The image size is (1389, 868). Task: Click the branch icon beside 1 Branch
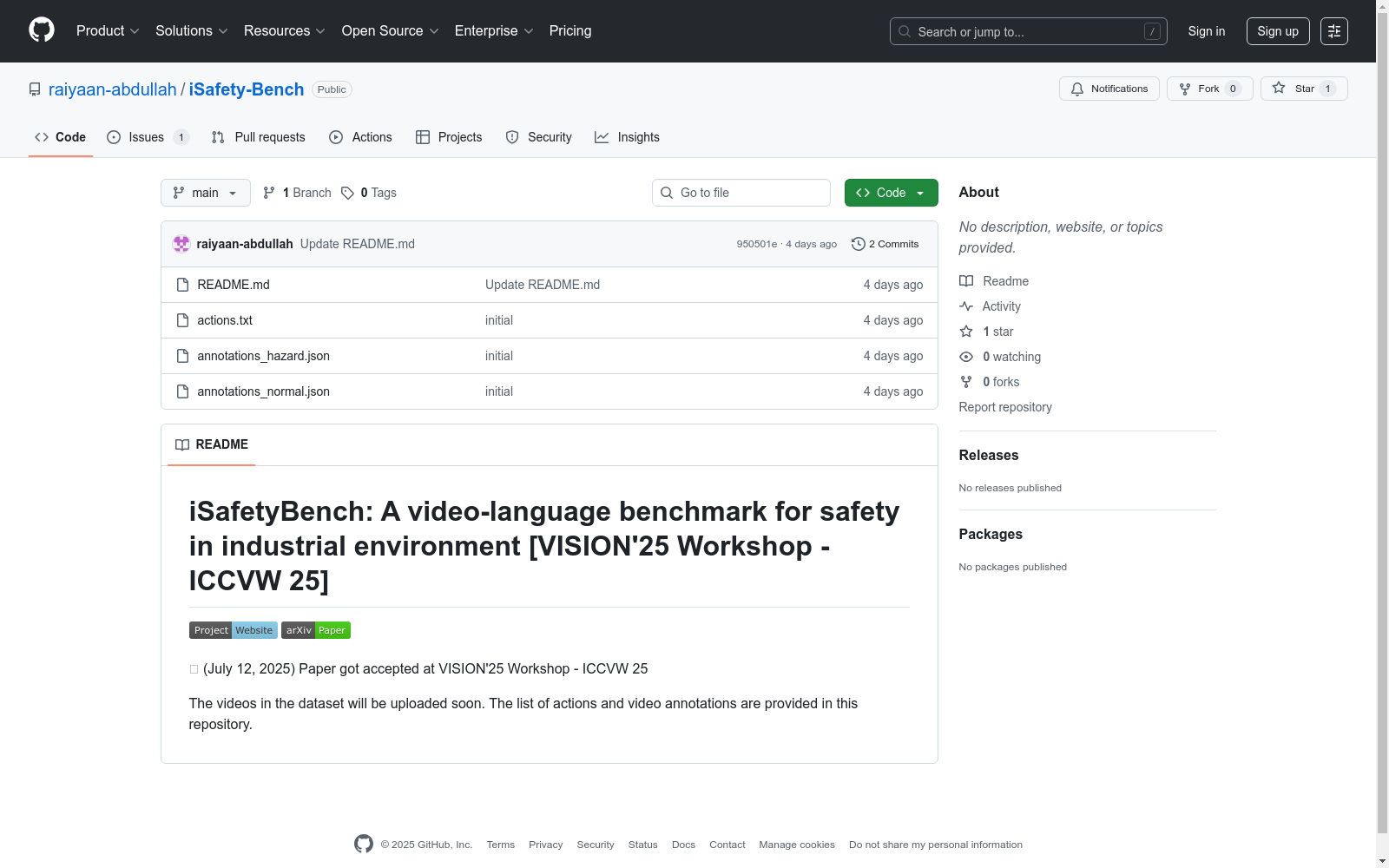tap(269, 193)
